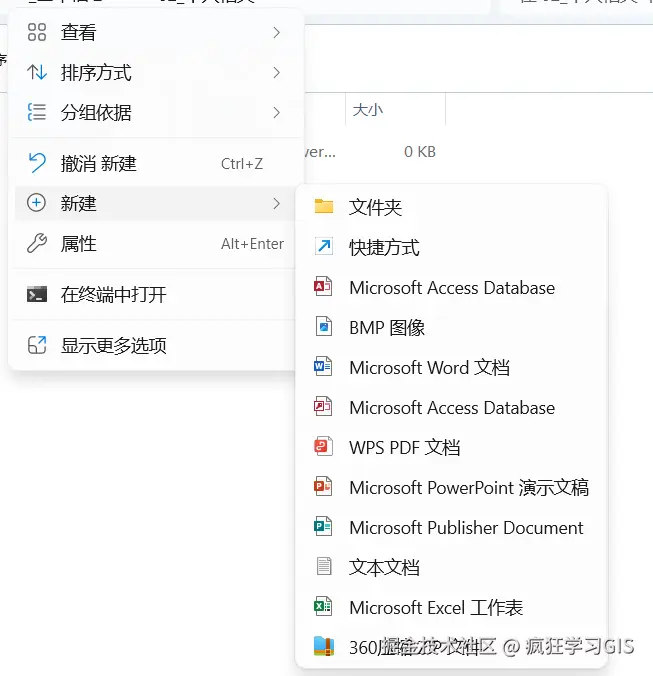Click the WPS PDF red icon
The height and width of the screenshot is (676, 653).
tap(323, 447)
